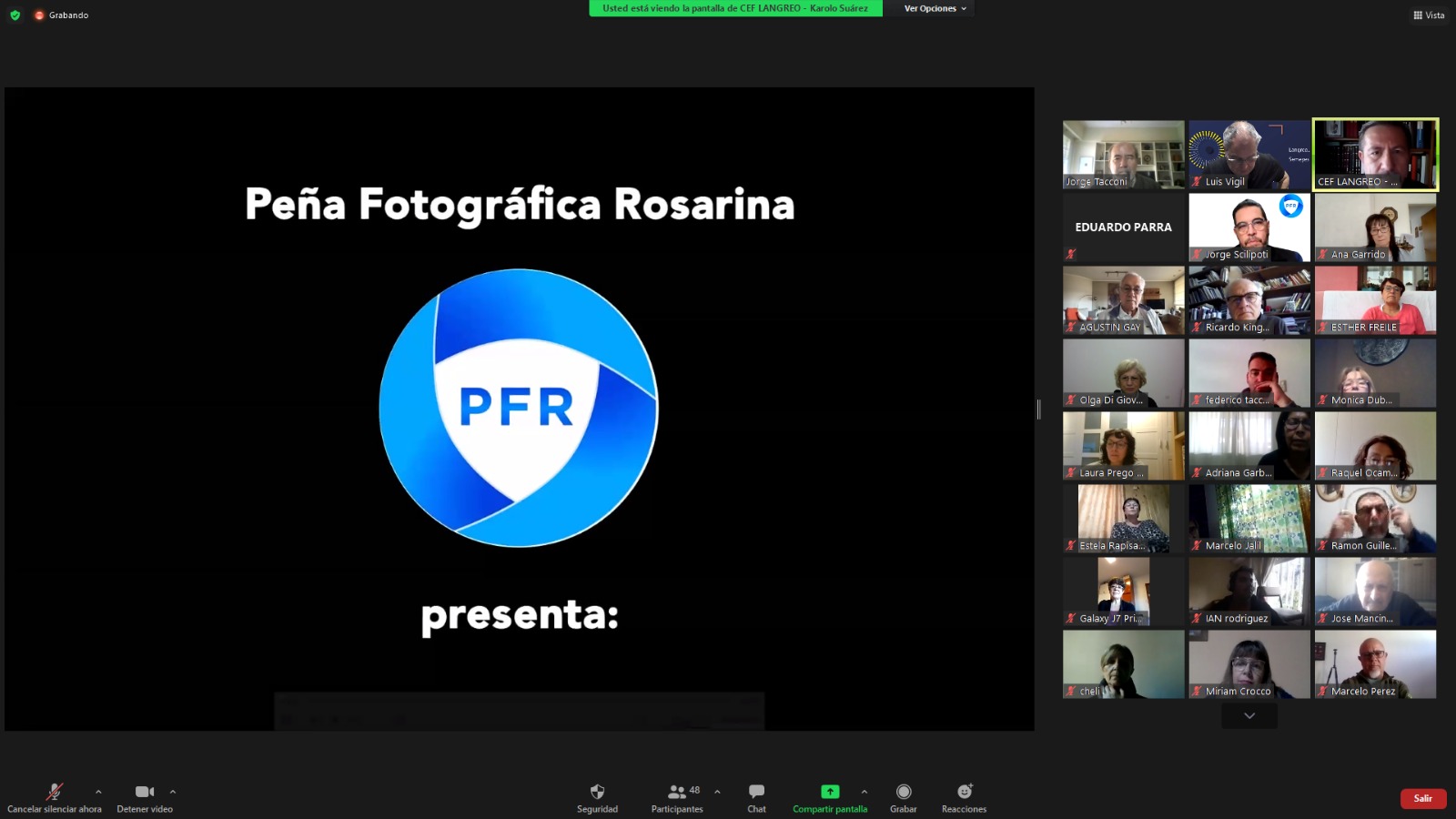This screenshot has width=1456, height=819.
Task: Select the CEF LANGREO video thumbnail
Action: [x=1375, y=155]
